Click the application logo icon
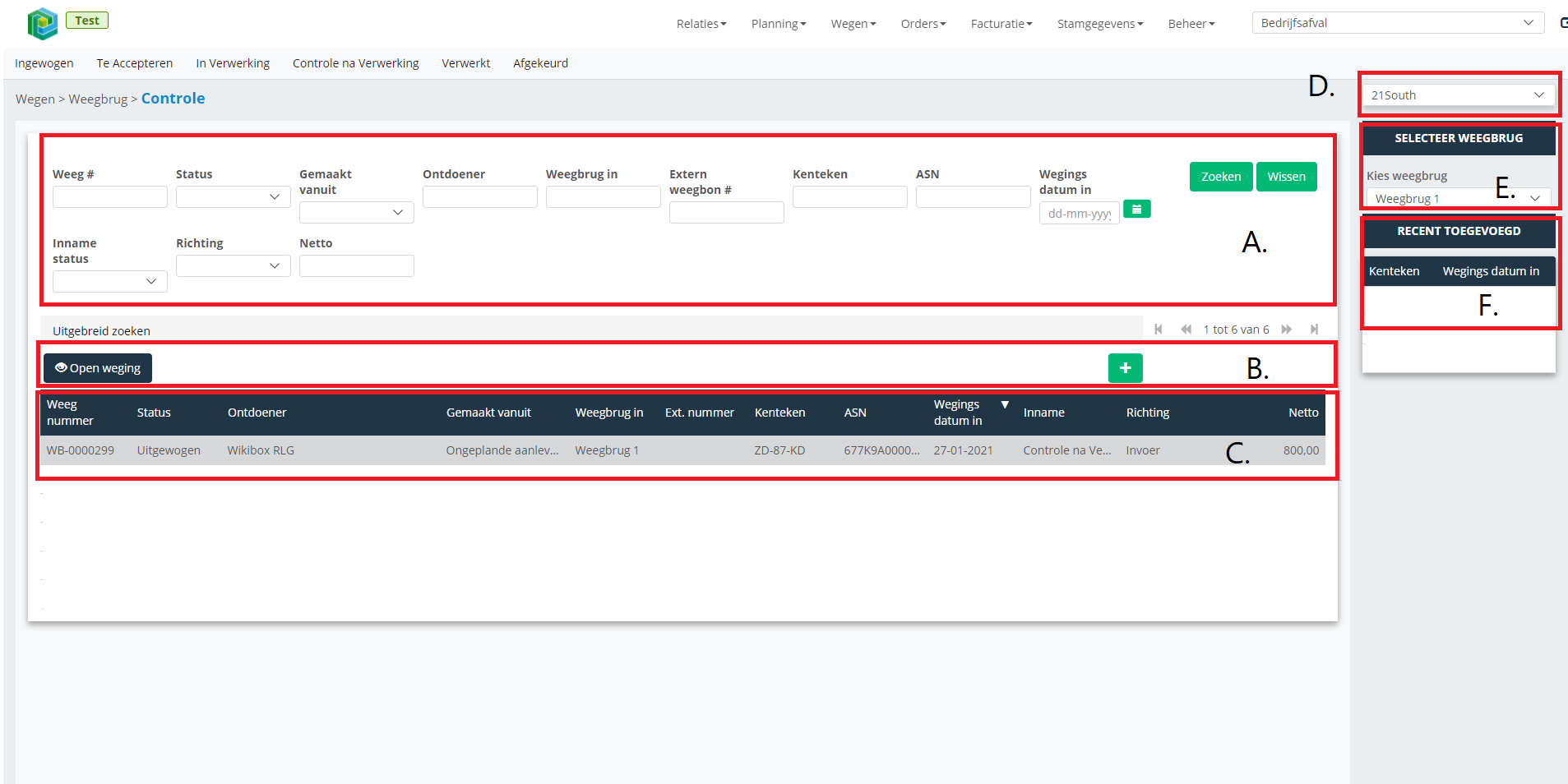The height and width of the screenshot is (784, 1568). click(x=42, y=24)
